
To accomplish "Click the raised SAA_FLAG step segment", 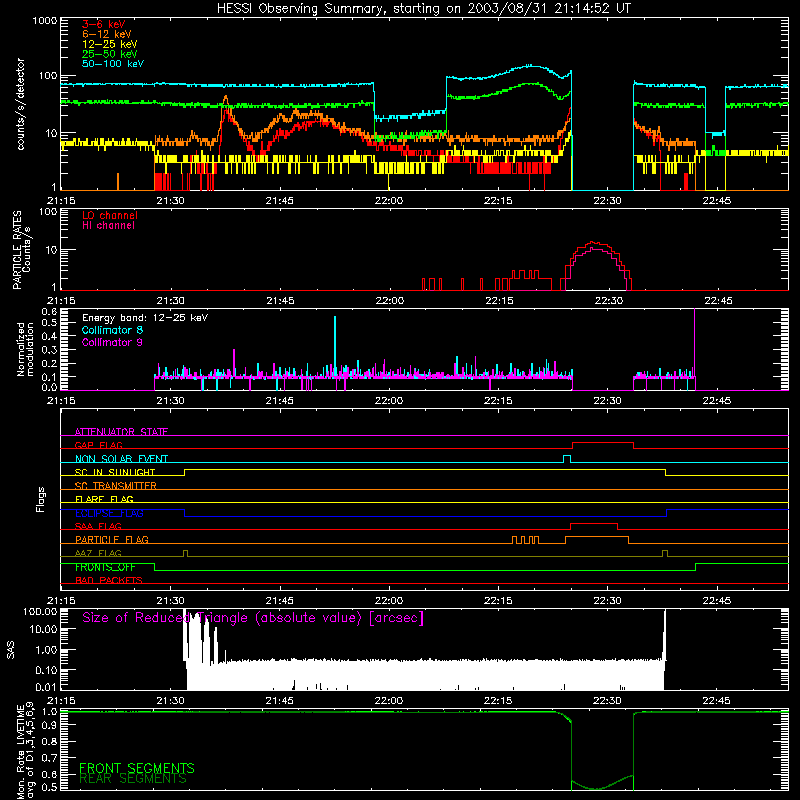I will click(594, 524).
